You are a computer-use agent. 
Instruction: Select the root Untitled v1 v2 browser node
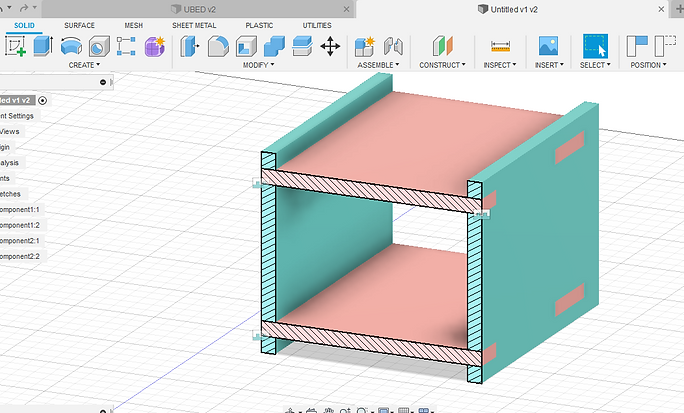pos(15,100)
